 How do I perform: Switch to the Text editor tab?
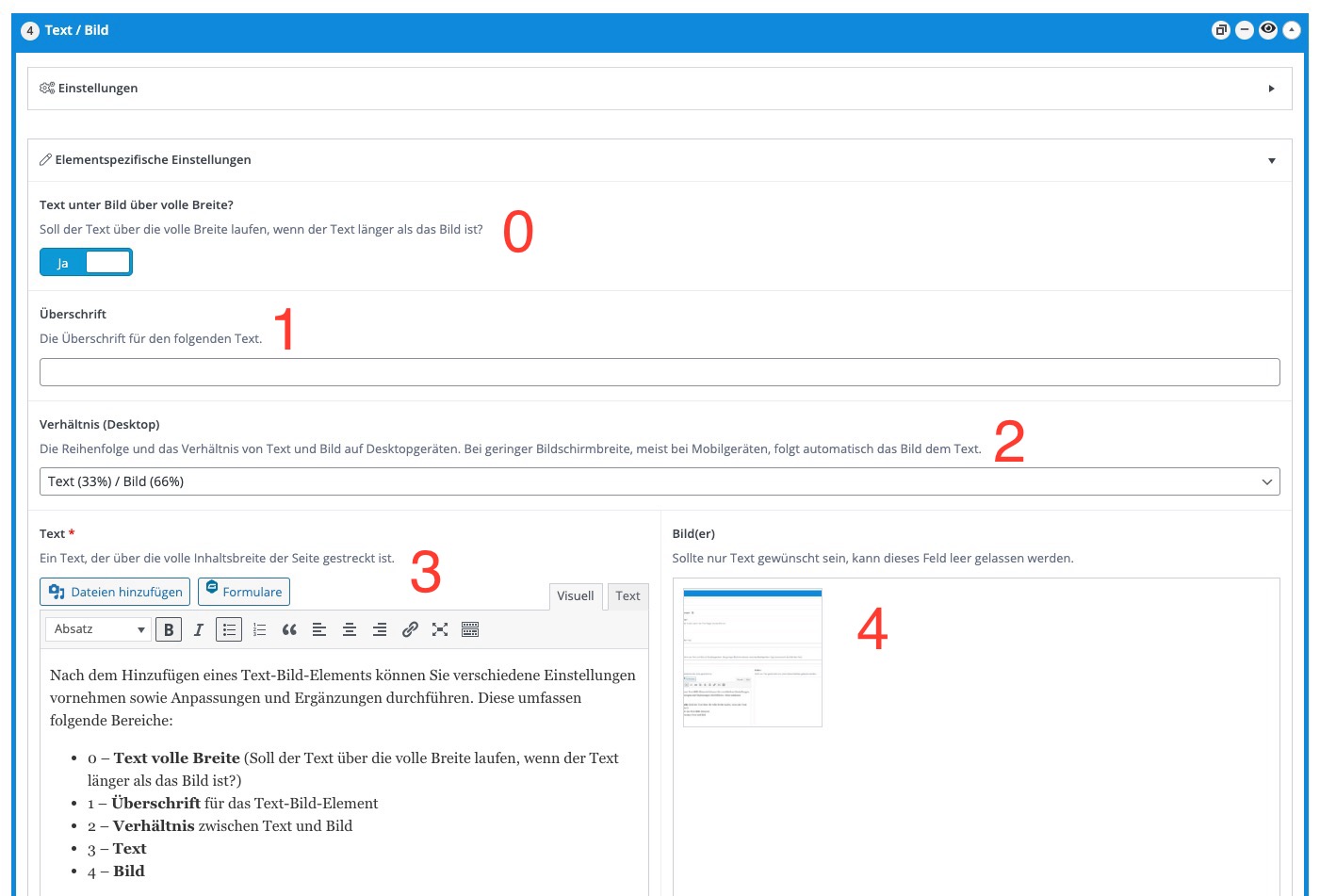(627, 595)
